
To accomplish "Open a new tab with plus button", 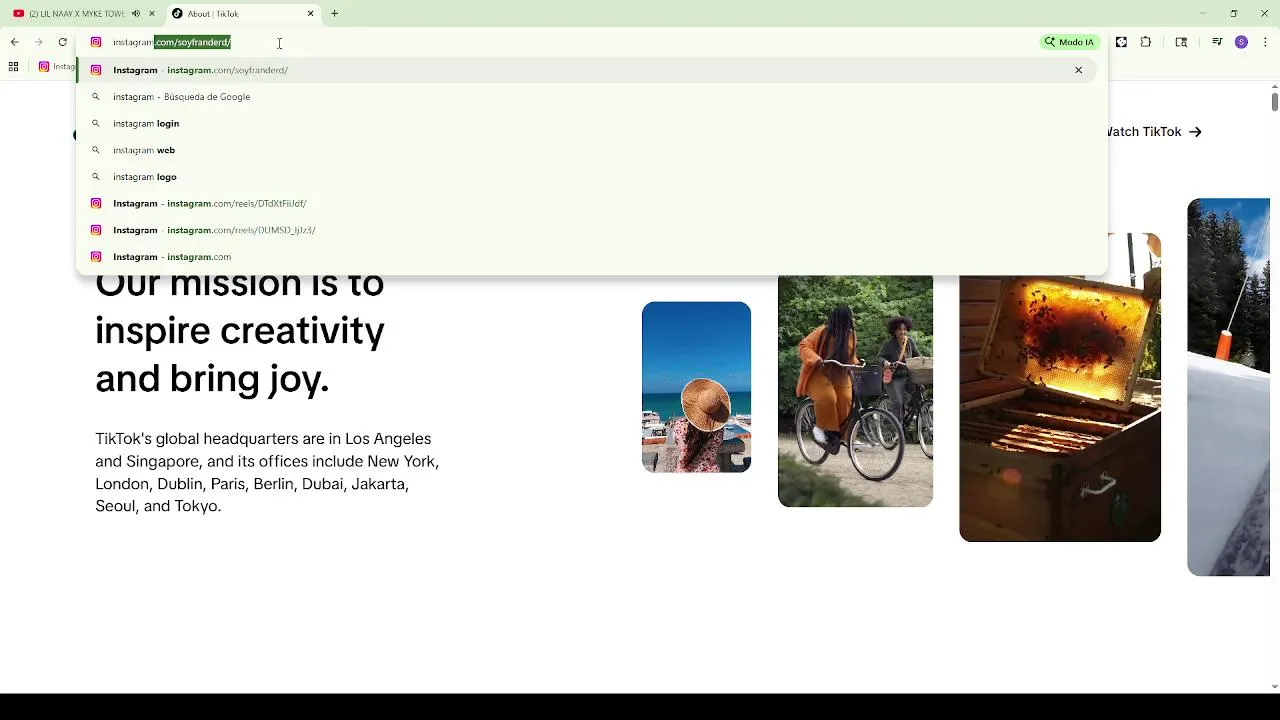I will pos(335,14).
